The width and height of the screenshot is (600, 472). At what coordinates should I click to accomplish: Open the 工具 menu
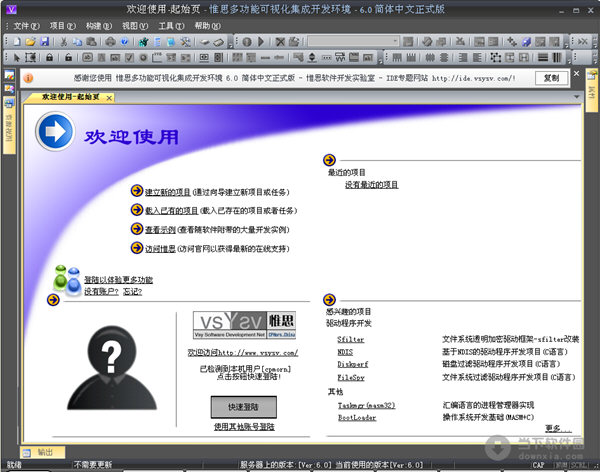pyautogui.click(x=171, y=26)
